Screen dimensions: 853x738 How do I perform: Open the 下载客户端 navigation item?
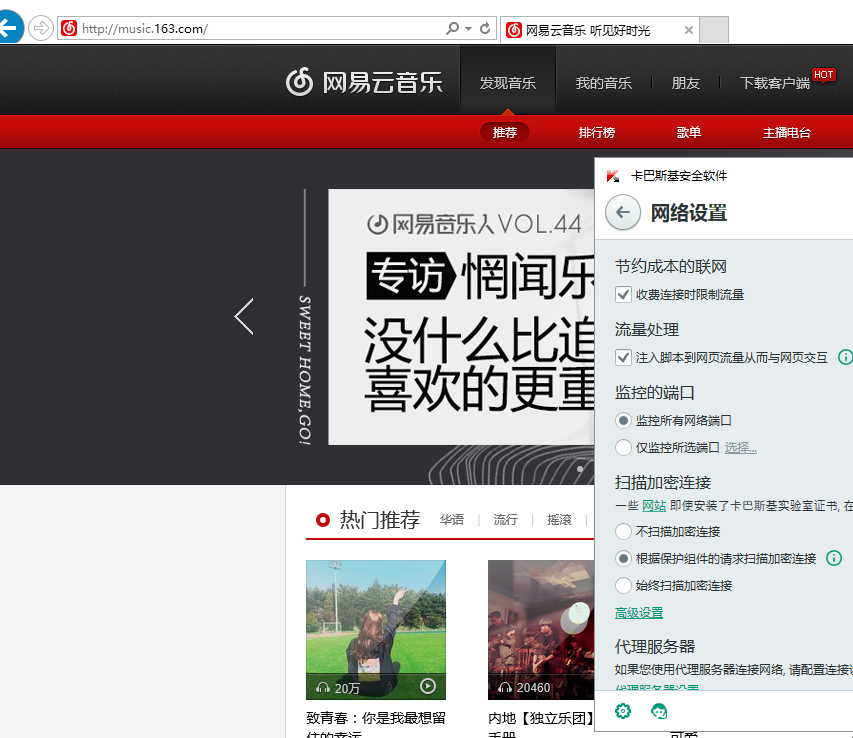point(775,83)
